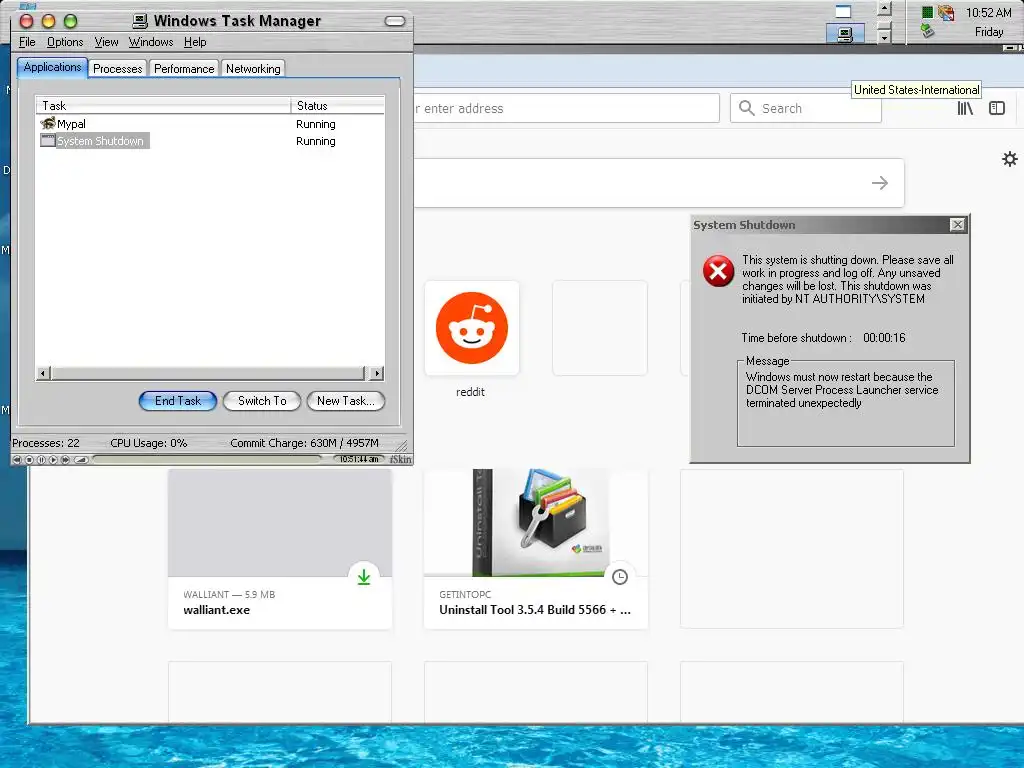Click the browser Search input field

pyautogui.click(x=806, y=108)
